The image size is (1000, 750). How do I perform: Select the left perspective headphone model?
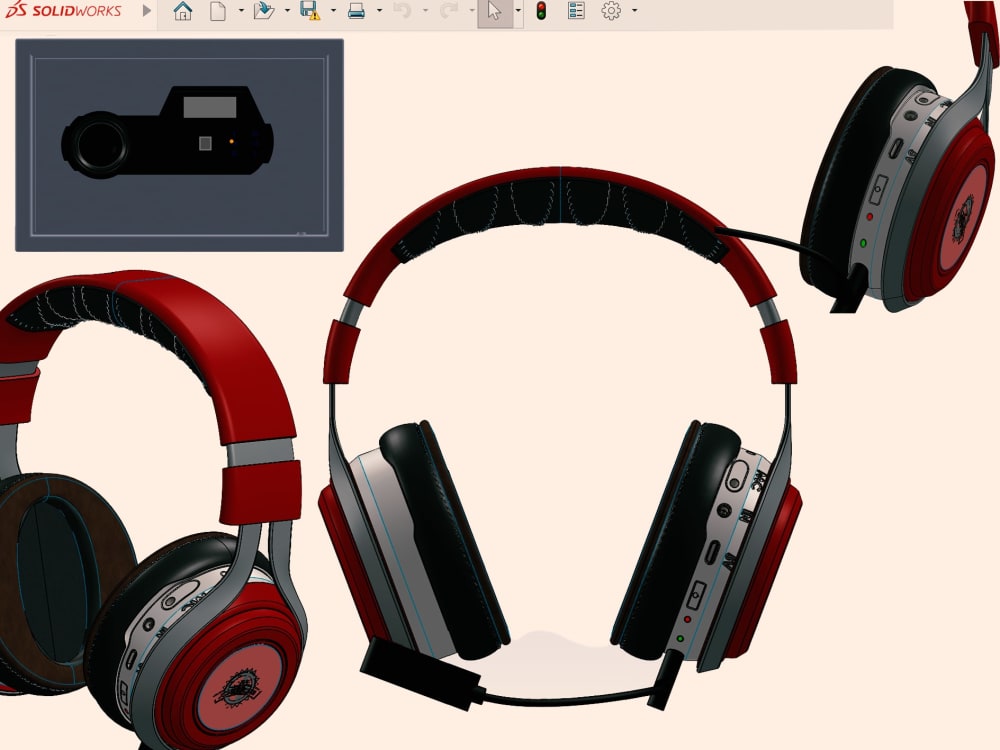[151, 510]
